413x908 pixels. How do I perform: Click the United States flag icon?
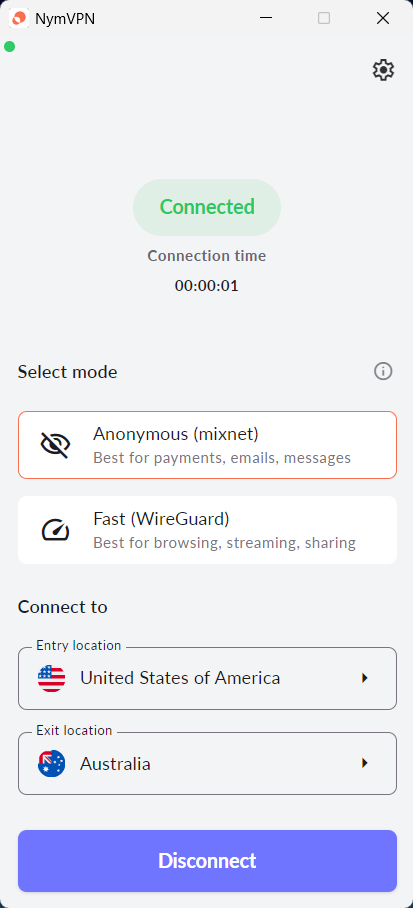click(x=52, y=678)
